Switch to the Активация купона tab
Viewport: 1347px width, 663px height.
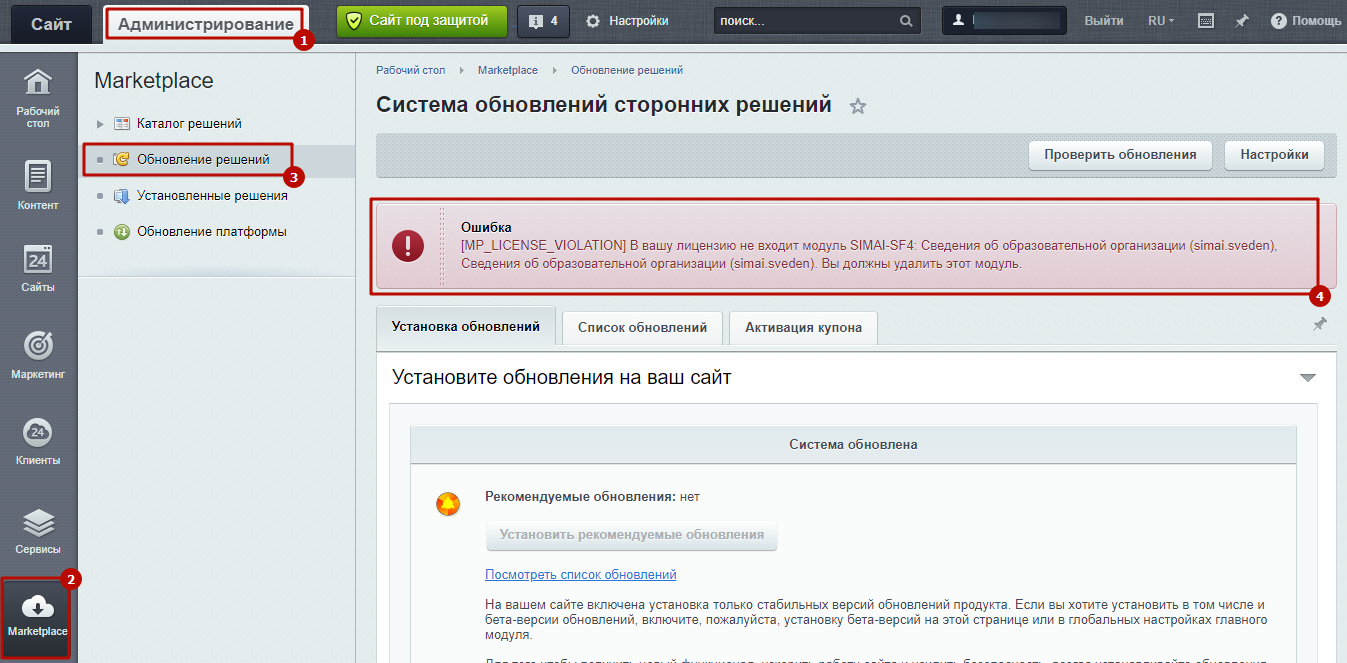(803, 327)
